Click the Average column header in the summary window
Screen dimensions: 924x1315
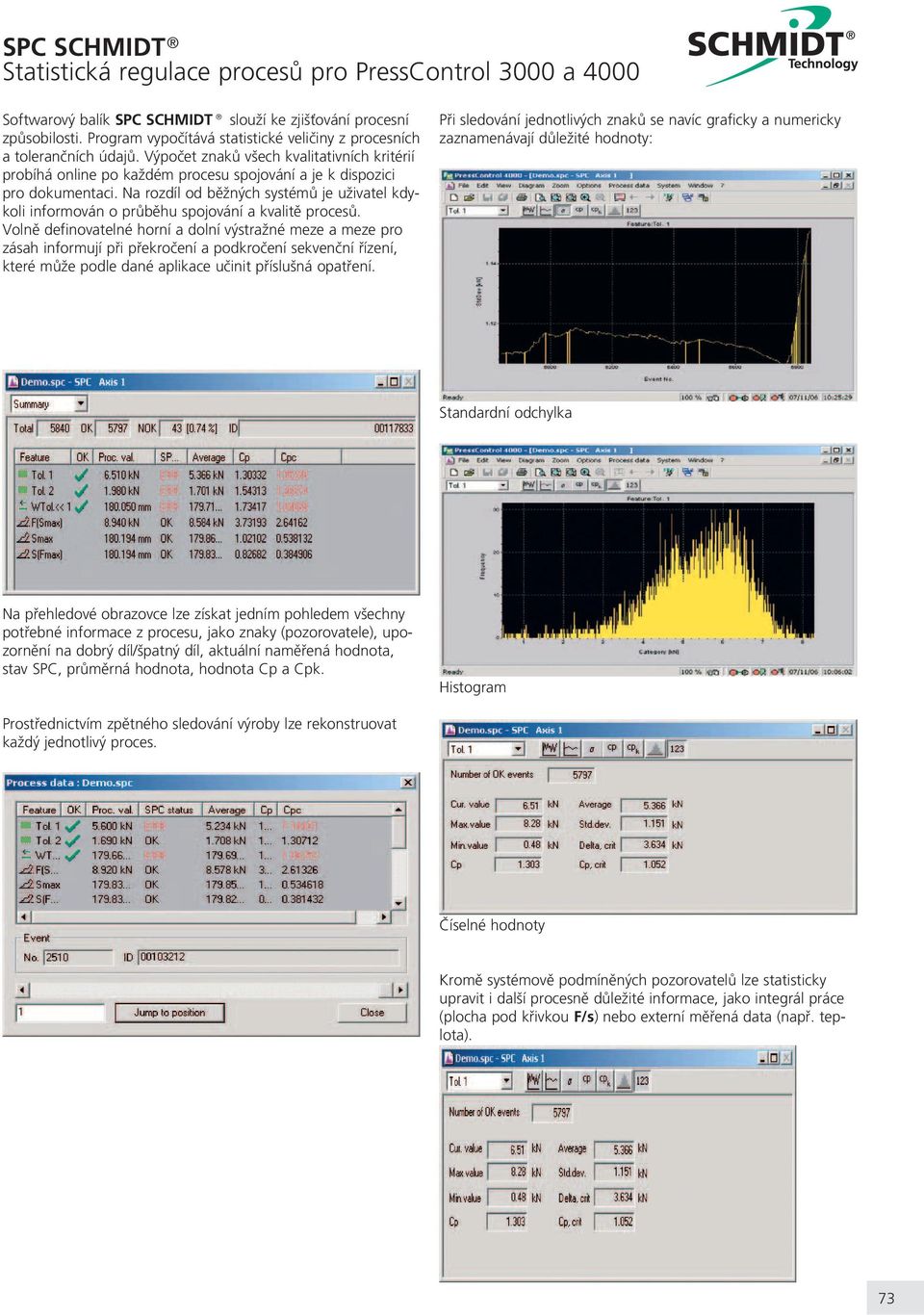click(x=211, y=457)
